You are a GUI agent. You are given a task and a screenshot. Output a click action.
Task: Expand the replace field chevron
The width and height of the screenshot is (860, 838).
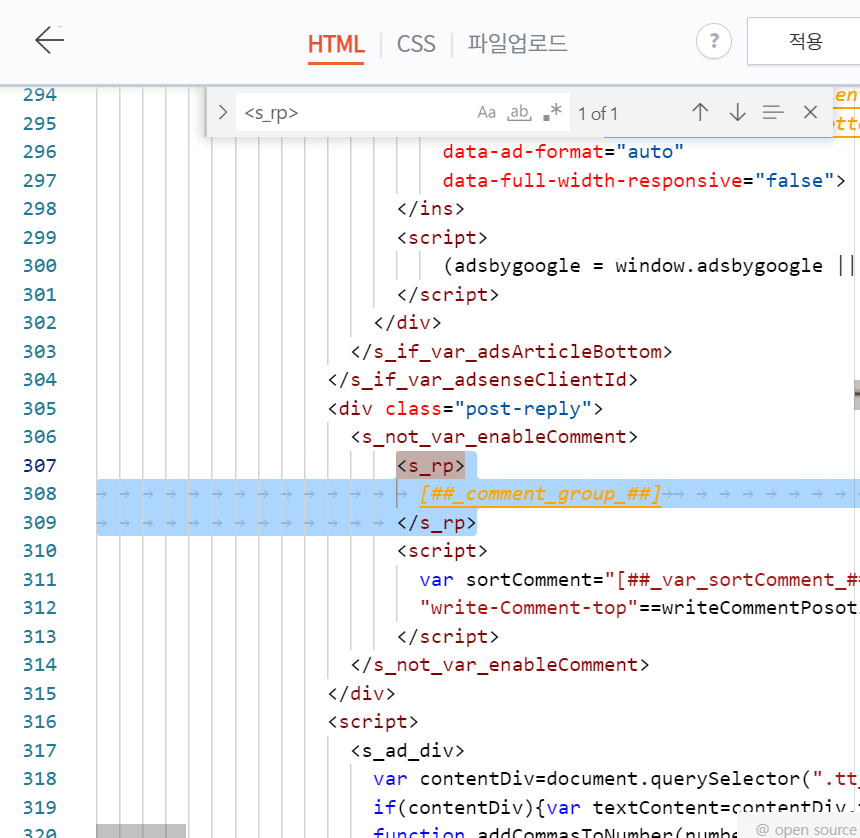coord(222,112)
